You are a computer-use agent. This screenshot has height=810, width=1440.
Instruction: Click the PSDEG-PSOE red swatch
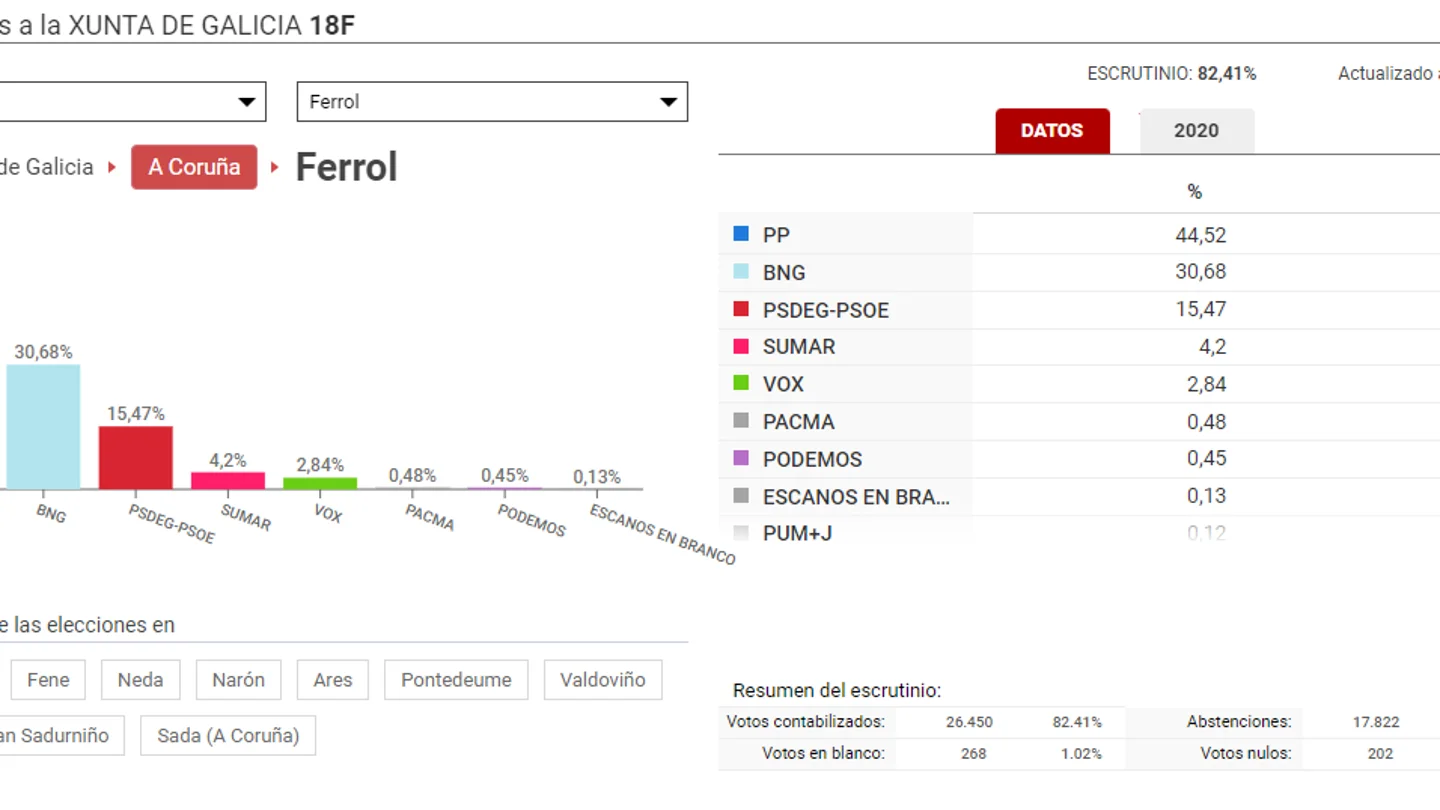[x=741, y=309]
